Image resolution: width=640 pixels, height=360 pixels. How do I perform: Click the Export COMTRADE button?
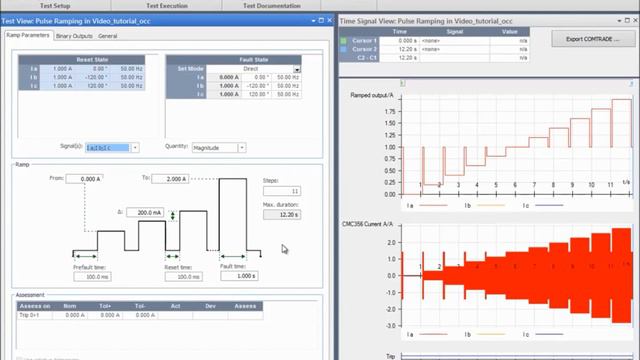tap(593, 39)
